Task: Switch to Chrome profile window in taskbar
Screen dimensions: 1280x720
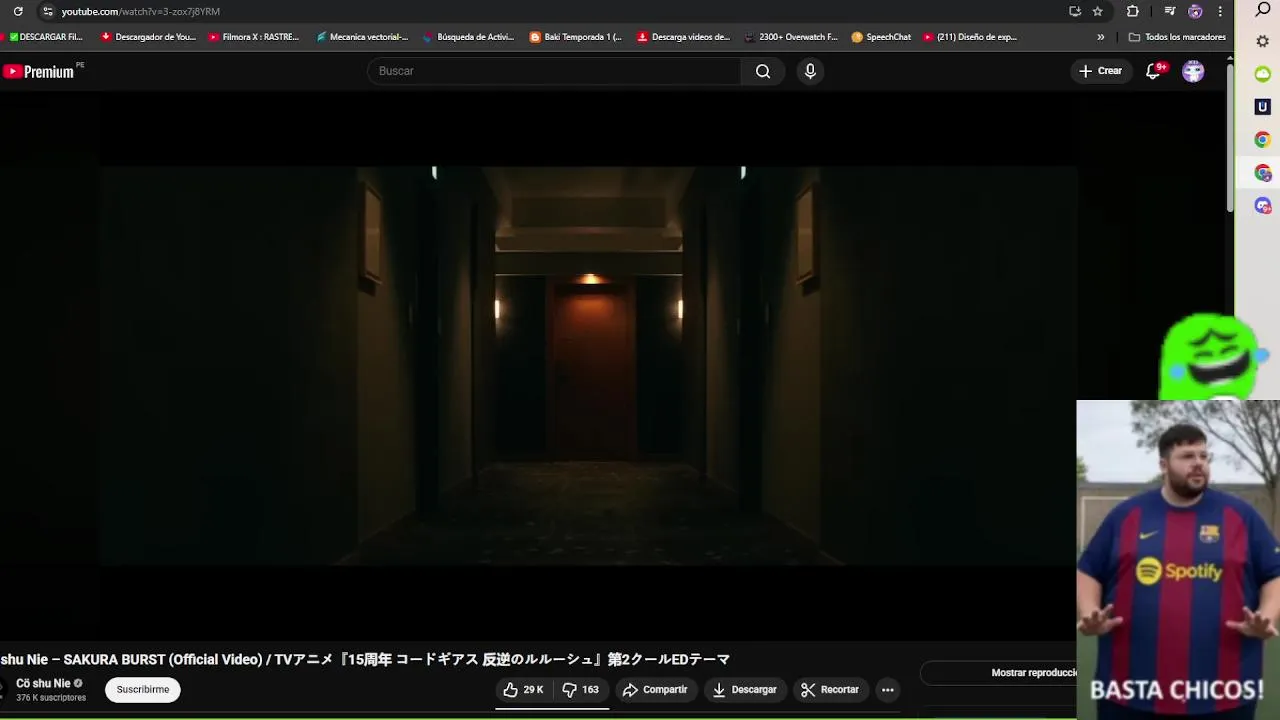Action: [1263, 173]
